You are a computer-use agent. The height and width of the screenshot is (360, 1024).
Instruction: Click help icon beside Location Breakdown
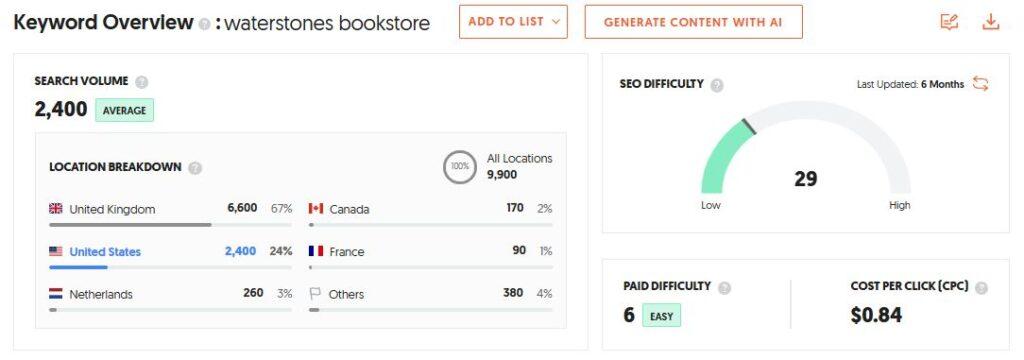click(x=195, y=168)
